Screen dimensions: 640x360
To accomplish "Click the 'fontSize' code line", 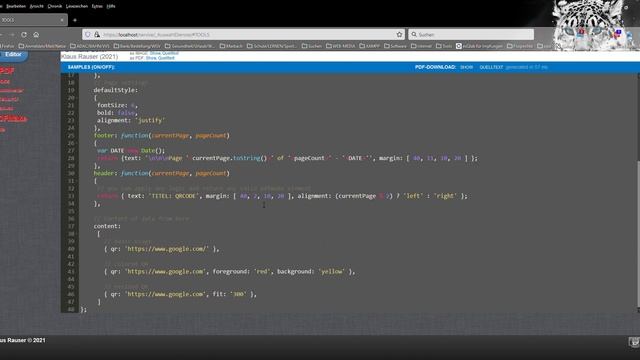I will tap(117, 105).
